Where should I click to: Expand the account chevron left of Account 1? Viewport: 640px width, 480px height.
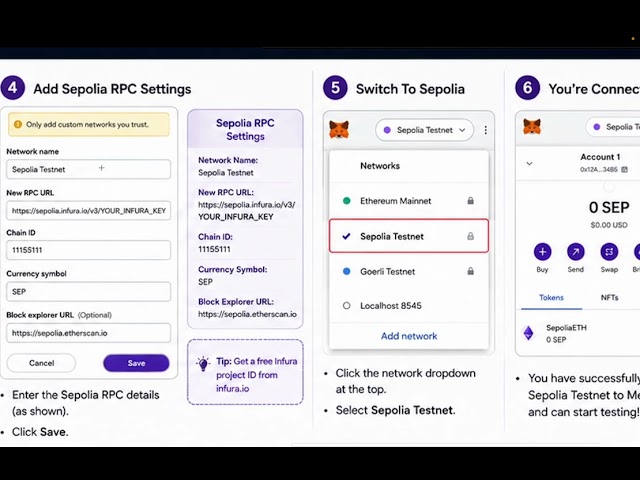click(529, 164)
